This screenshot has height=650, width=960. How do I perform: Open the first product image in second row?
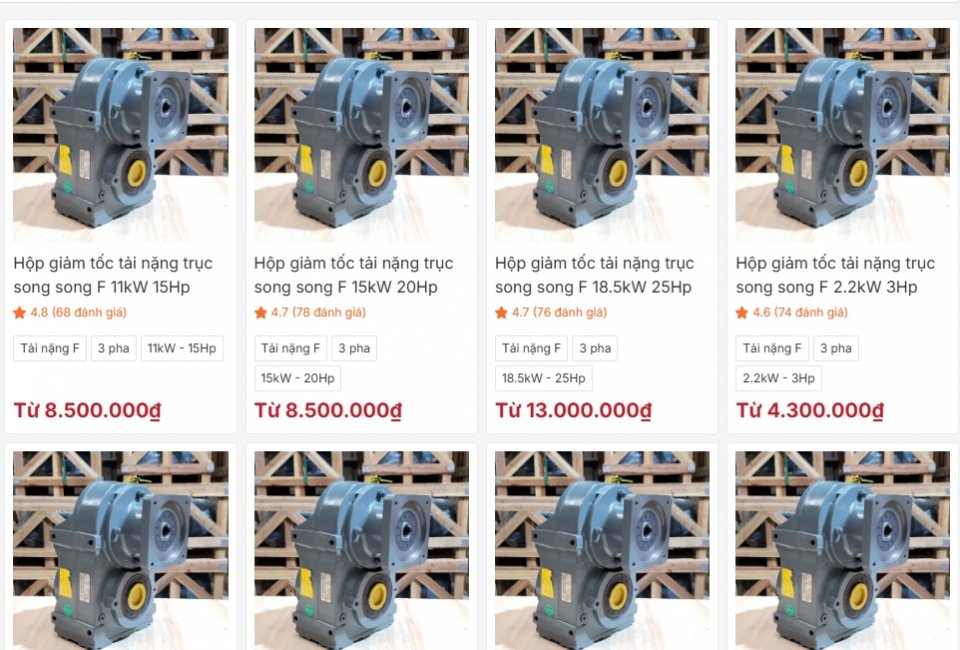[121, 551]
